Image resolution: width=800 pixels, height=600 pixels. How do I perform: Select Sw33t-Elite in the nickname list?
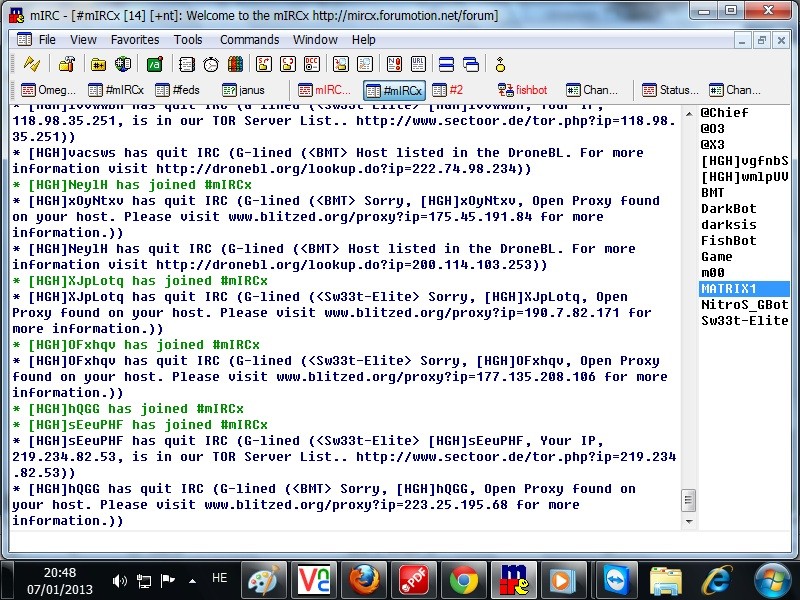point(744,320)
